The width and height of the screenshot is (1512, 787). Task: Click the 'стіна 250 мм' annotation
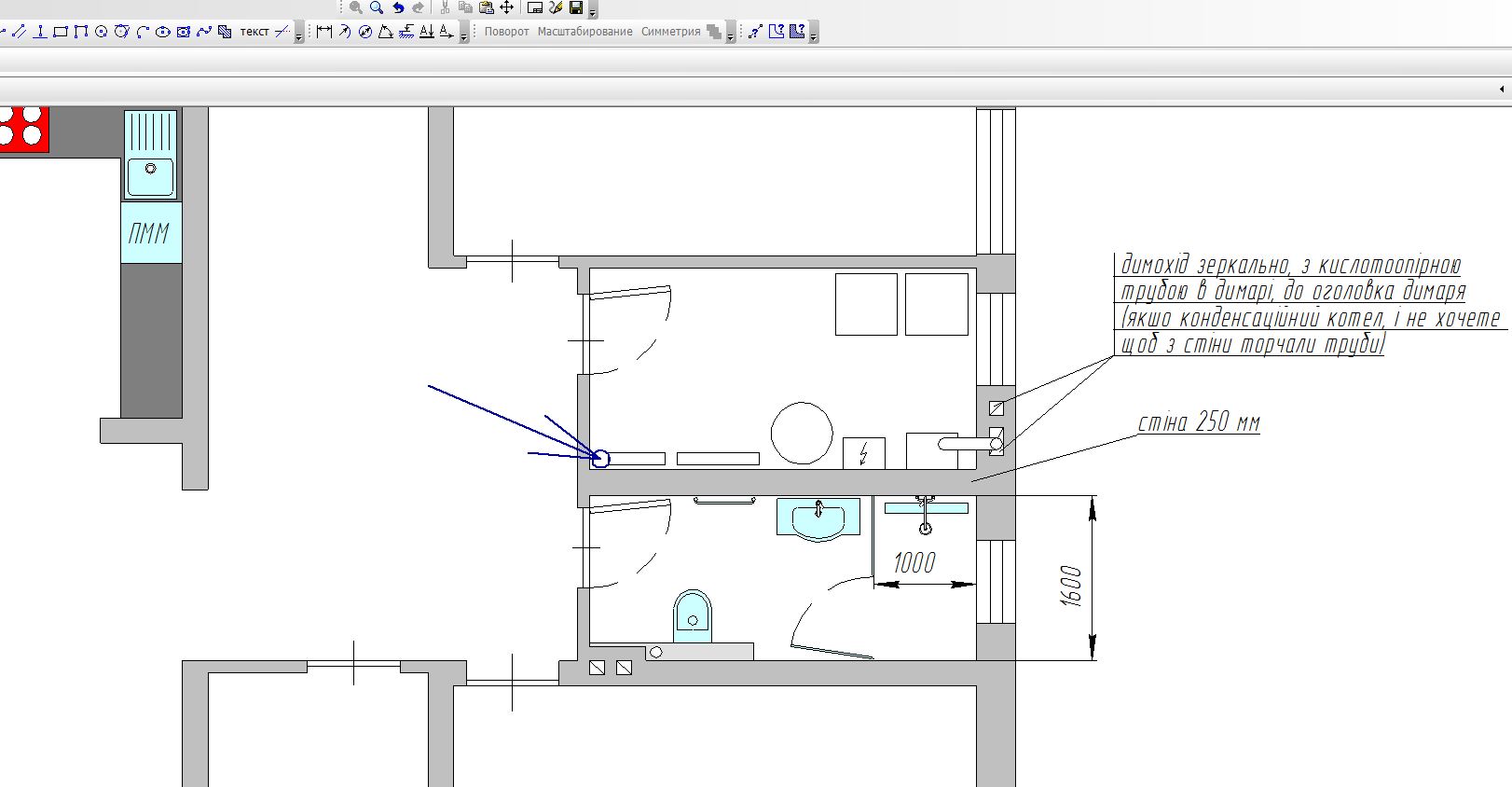coord(1199,422)
